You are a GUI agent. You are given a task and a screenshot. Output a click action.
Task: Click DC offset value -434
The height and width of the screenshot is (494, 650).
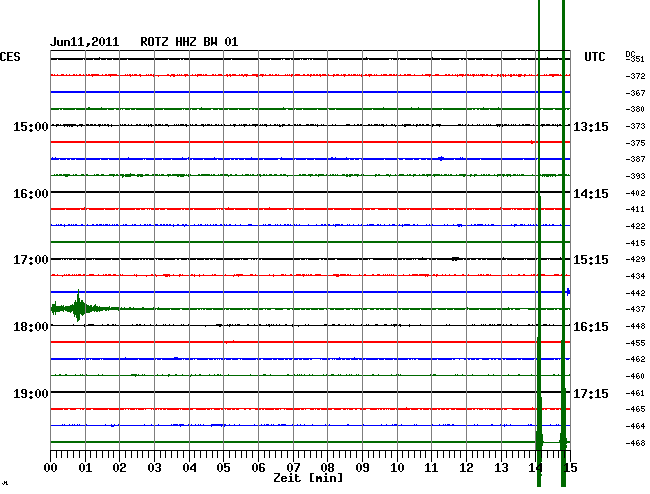coord(635,276)
